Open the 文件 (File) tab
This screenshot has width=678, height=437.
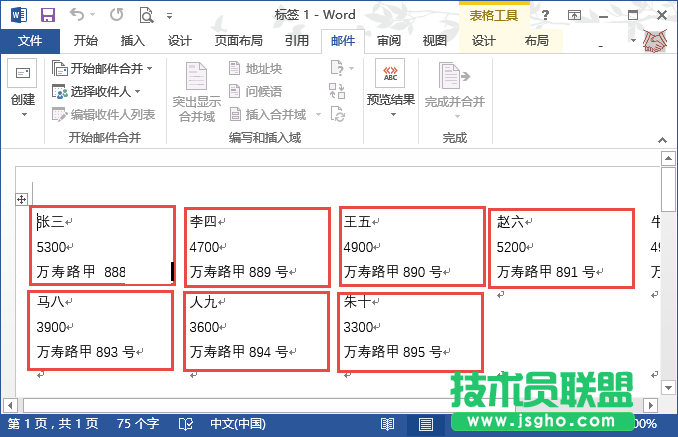tap(30, 41)
